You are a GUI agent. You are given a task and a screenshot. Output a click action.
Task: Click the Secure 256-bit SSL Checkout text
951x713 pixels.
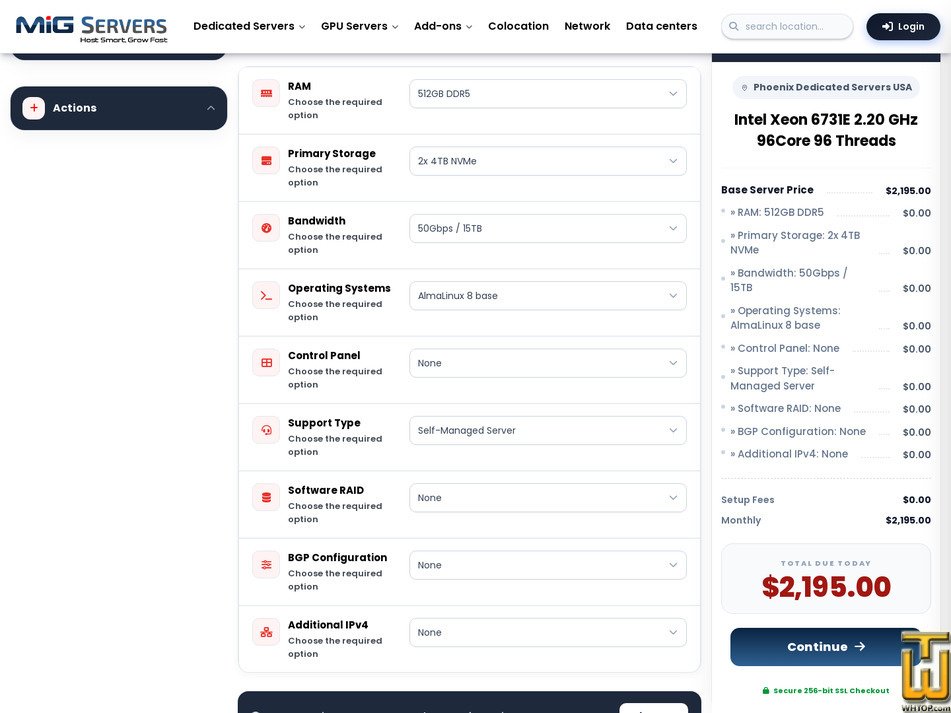click(832, 691)
